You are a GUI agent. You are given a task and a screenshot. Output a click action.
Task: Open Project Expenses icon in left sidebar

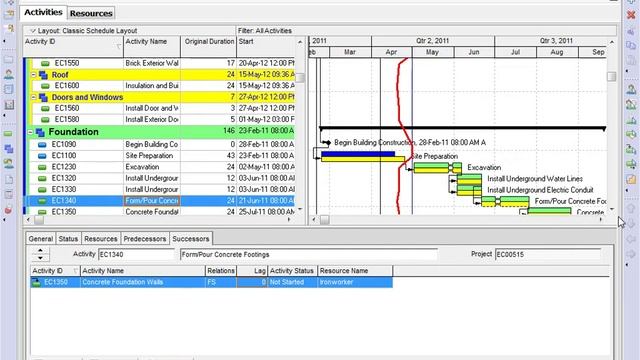pyautogui.click(x=9, y=195)
